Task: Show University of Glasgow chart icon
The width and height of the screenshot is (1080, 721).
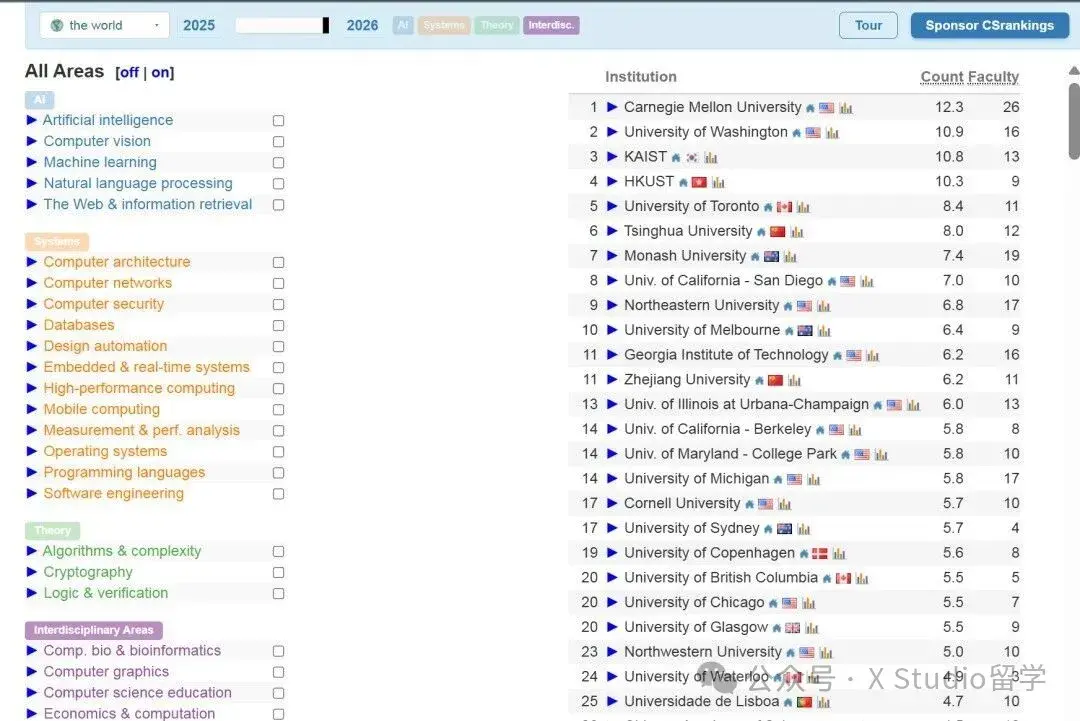Action: [x=812, y=628]
